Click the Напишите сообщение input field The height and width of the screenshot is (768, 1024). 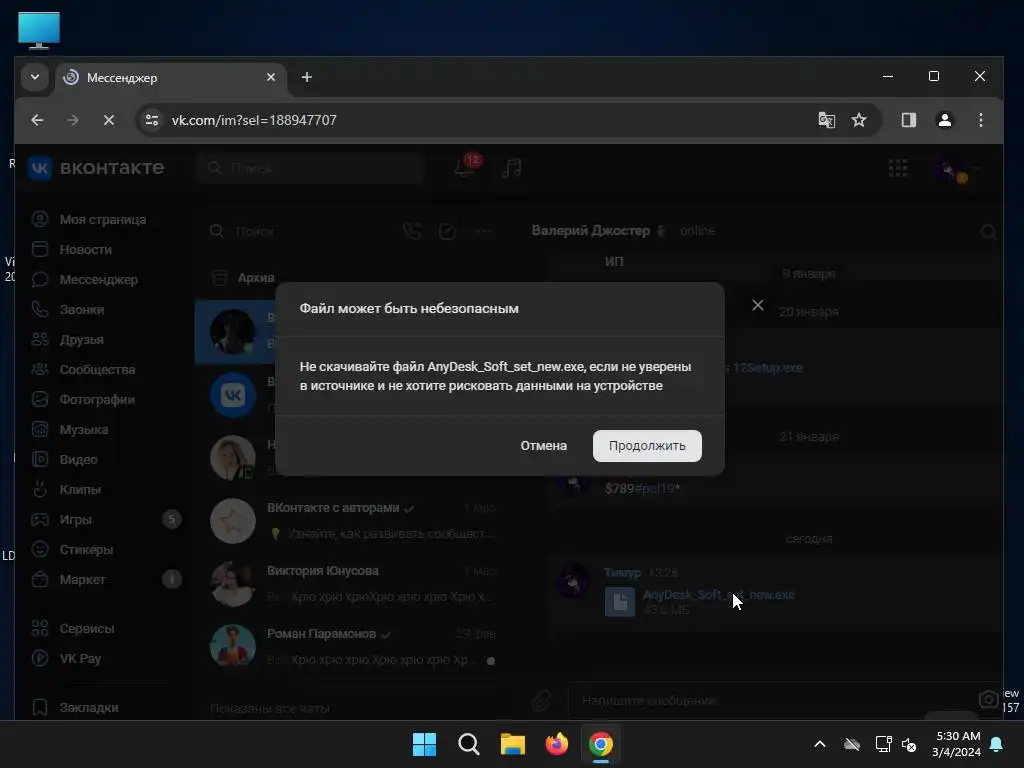(x=771, y=701)
